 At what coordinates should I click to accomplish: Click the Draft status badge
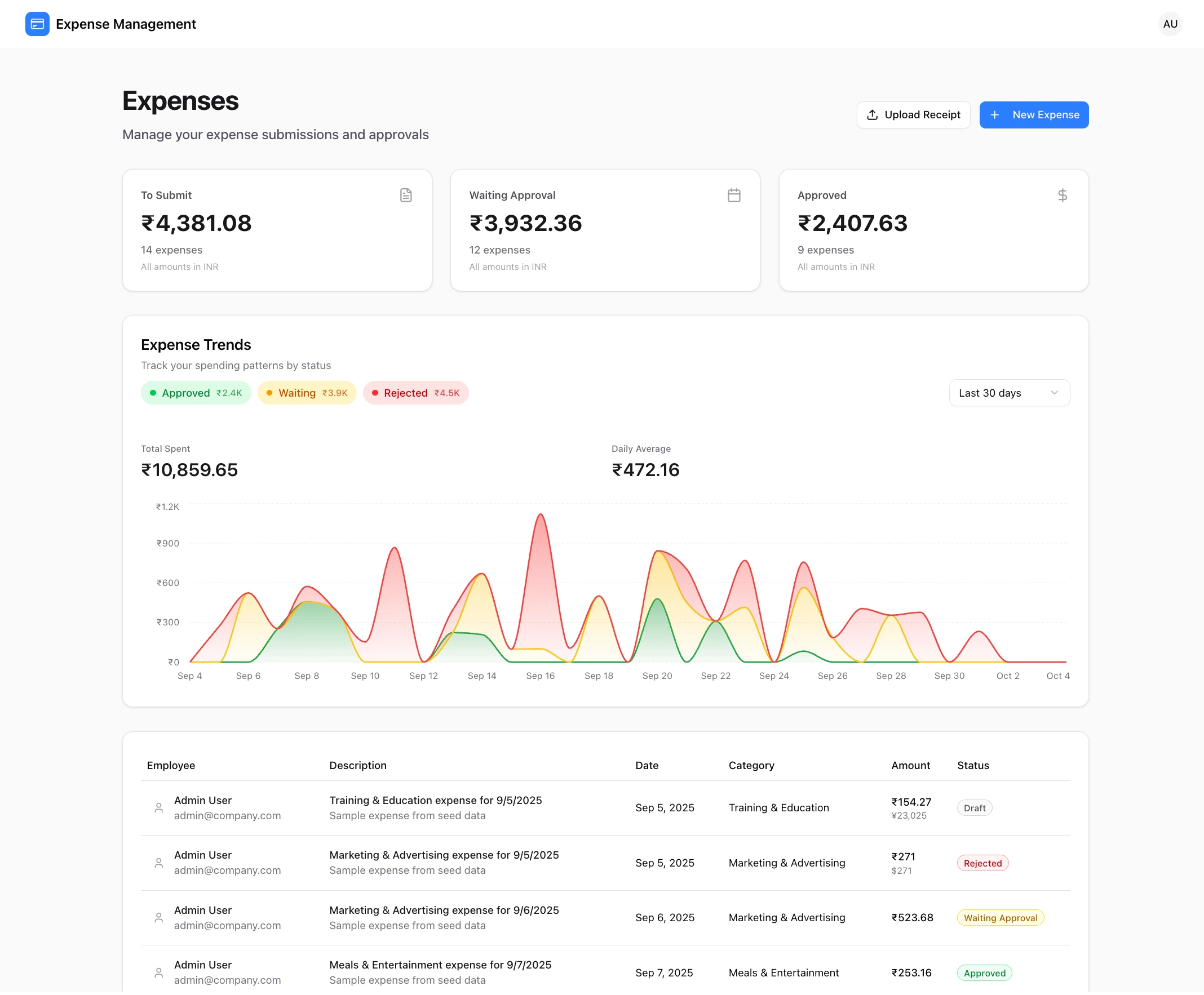pyautogui.click(x=974, y=808)
